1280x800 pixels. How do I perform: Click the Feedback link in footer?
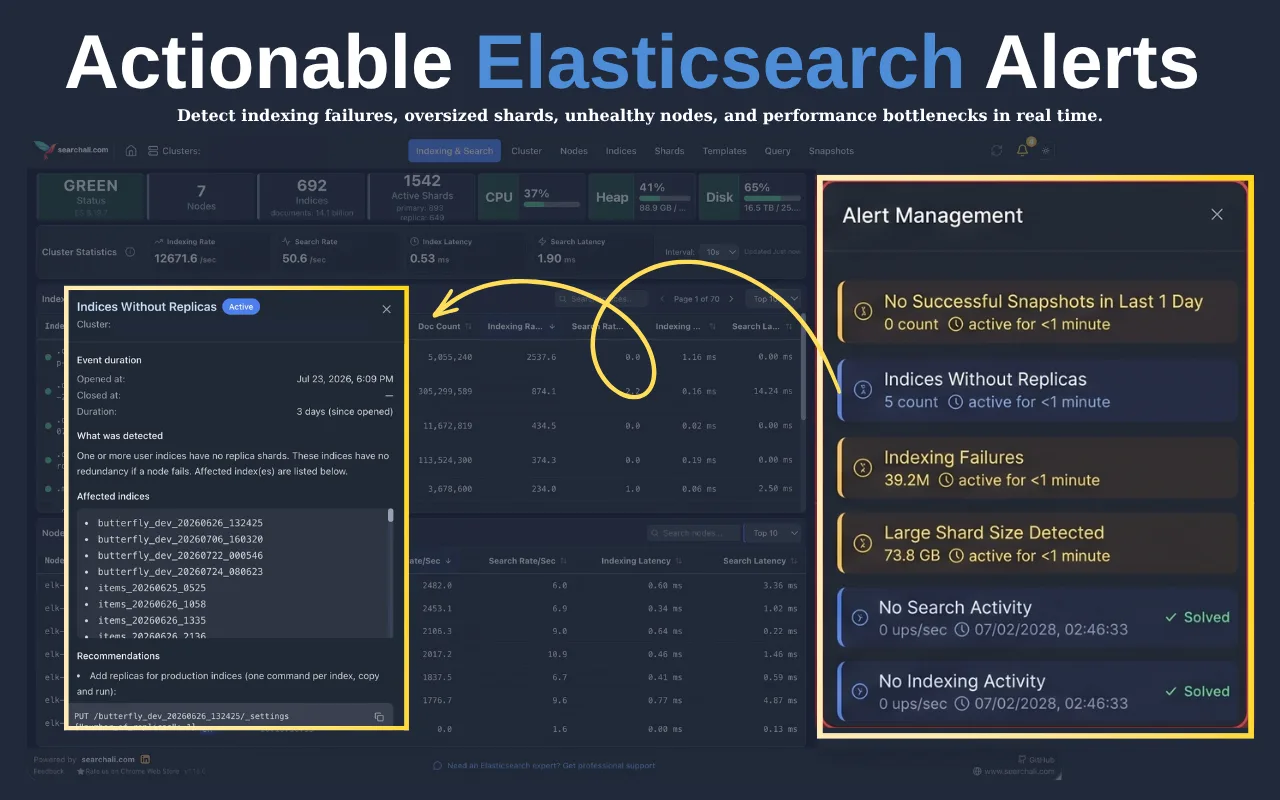(48, 771)
